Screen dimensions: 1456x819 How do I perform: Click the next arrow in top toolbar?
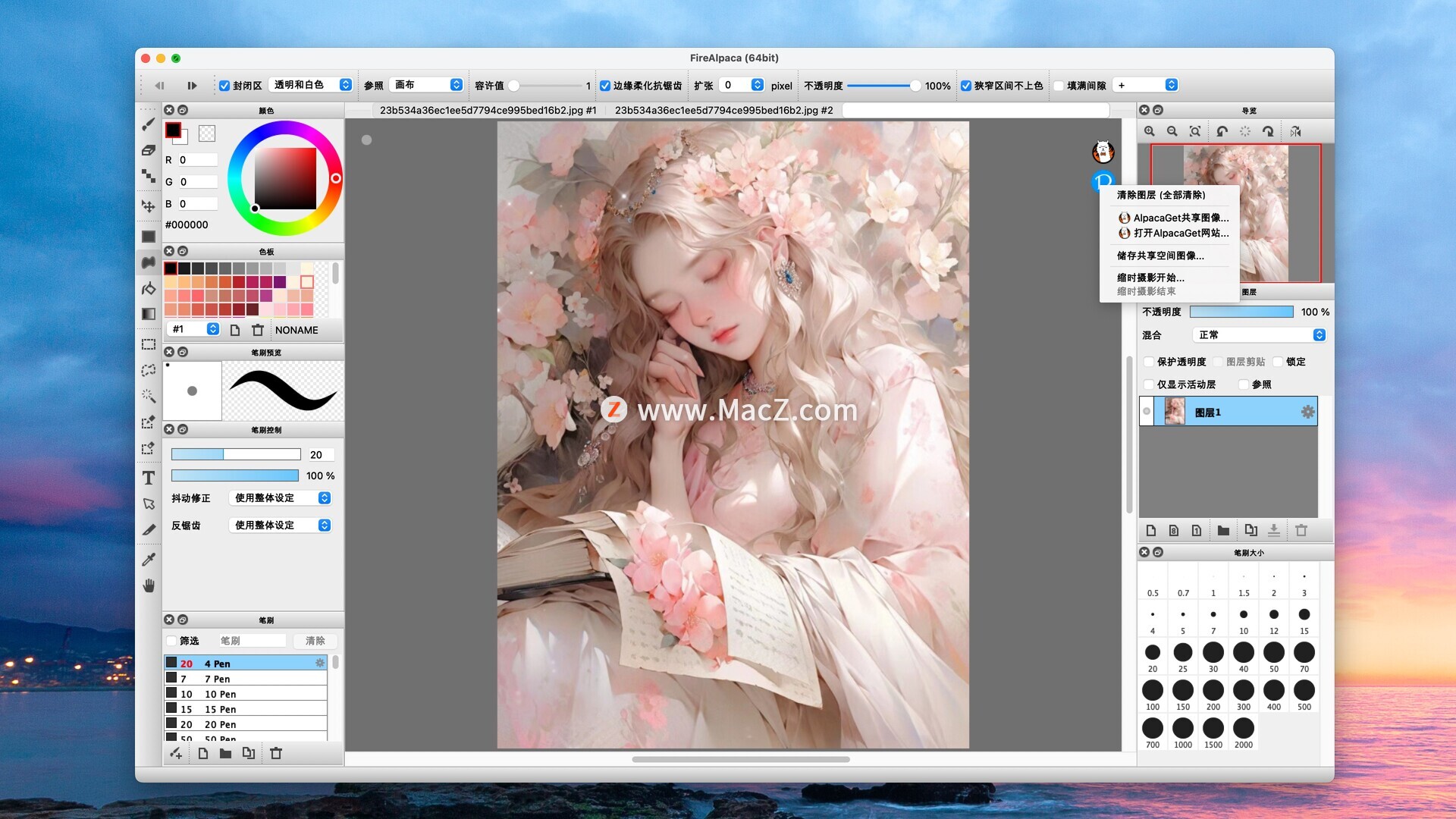(192, 86)
